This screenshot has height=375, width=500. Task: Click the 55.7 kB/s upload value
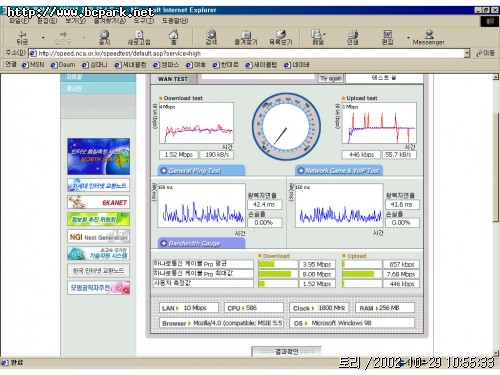pos(399,155)
